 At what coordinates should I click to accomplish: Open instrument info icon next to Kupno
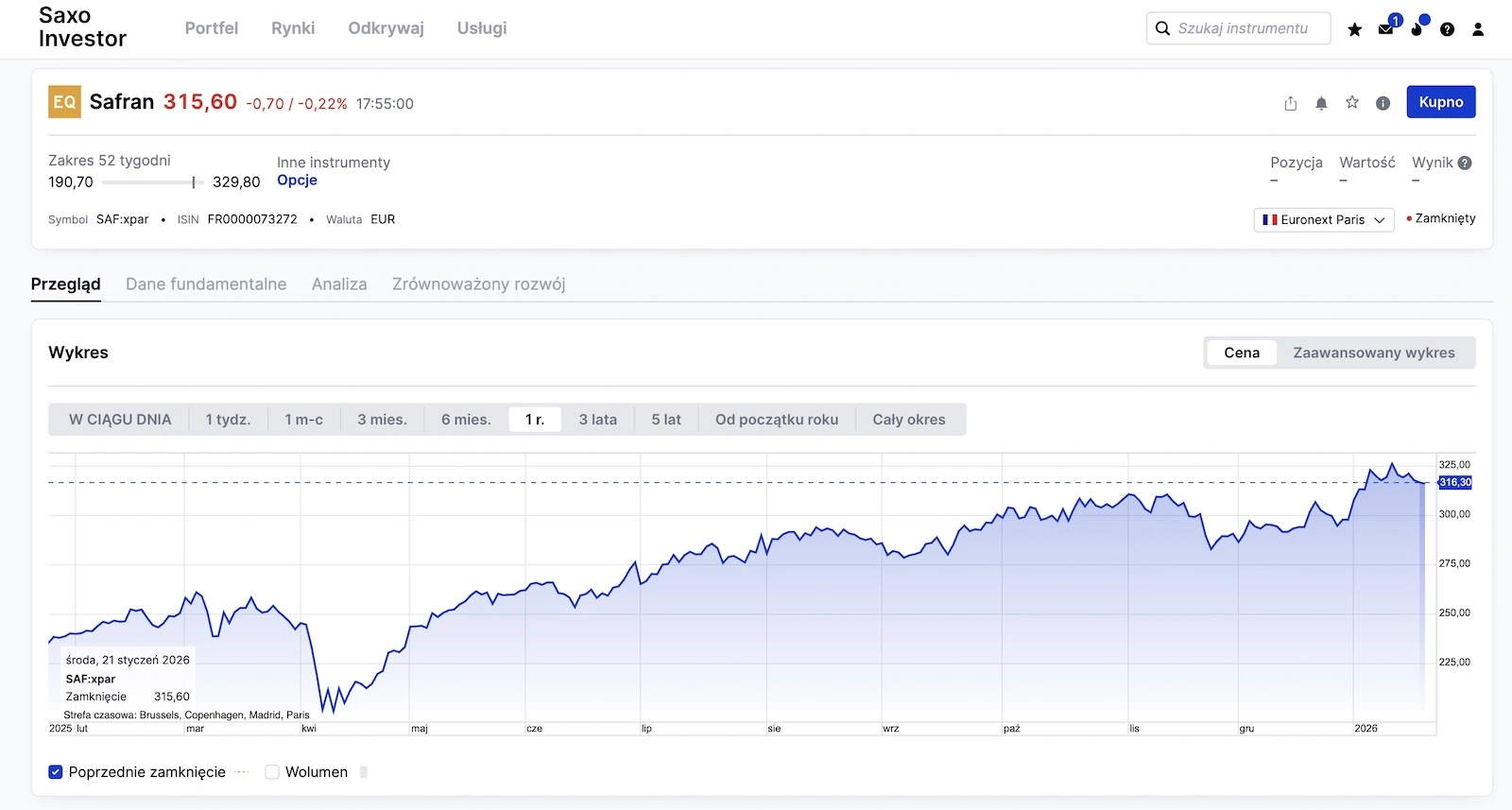pos(1383,103)
